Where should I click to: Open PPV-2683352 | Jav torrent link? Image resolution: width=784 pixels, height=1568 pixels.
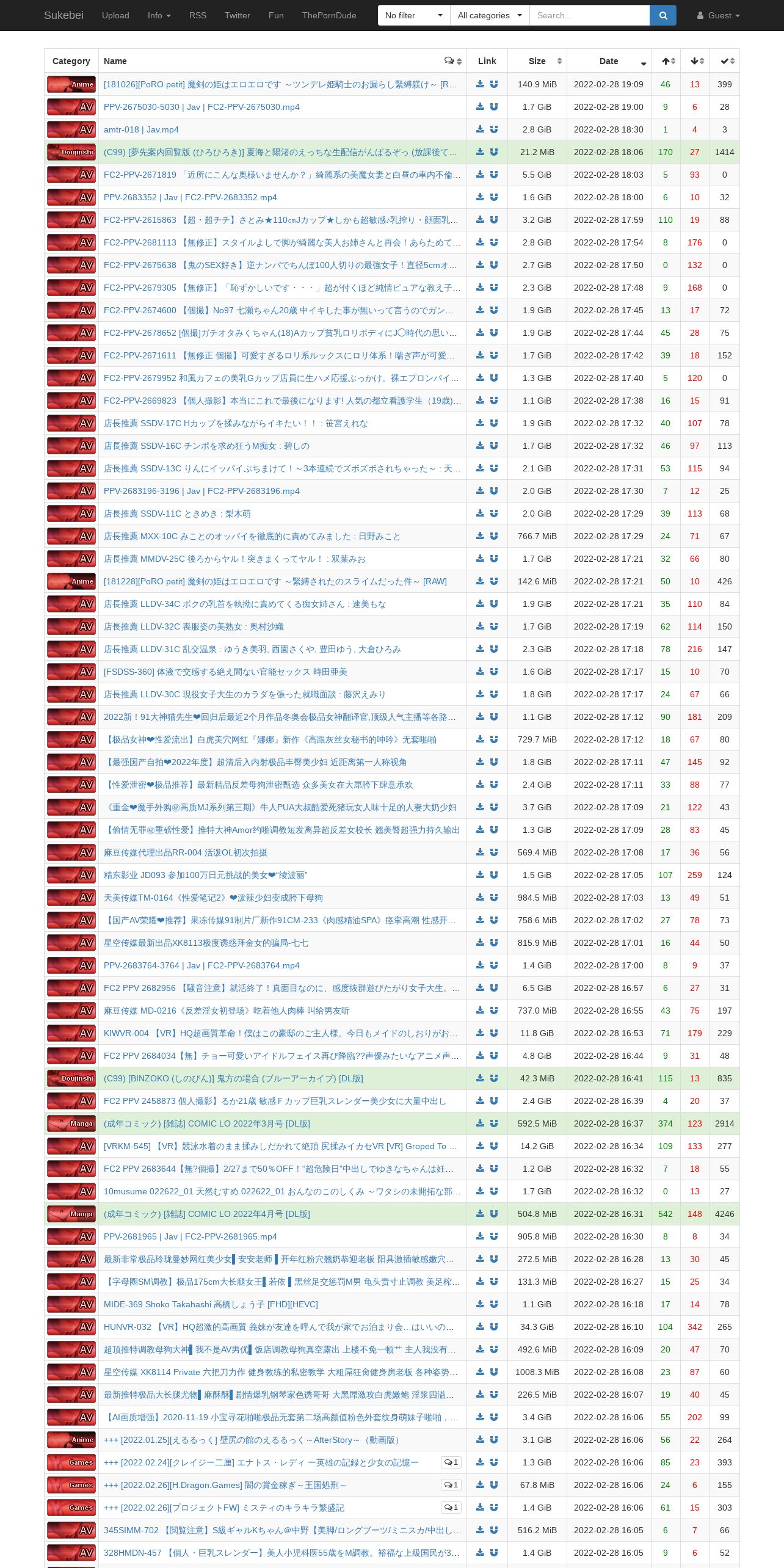click(x=191, y=197)
